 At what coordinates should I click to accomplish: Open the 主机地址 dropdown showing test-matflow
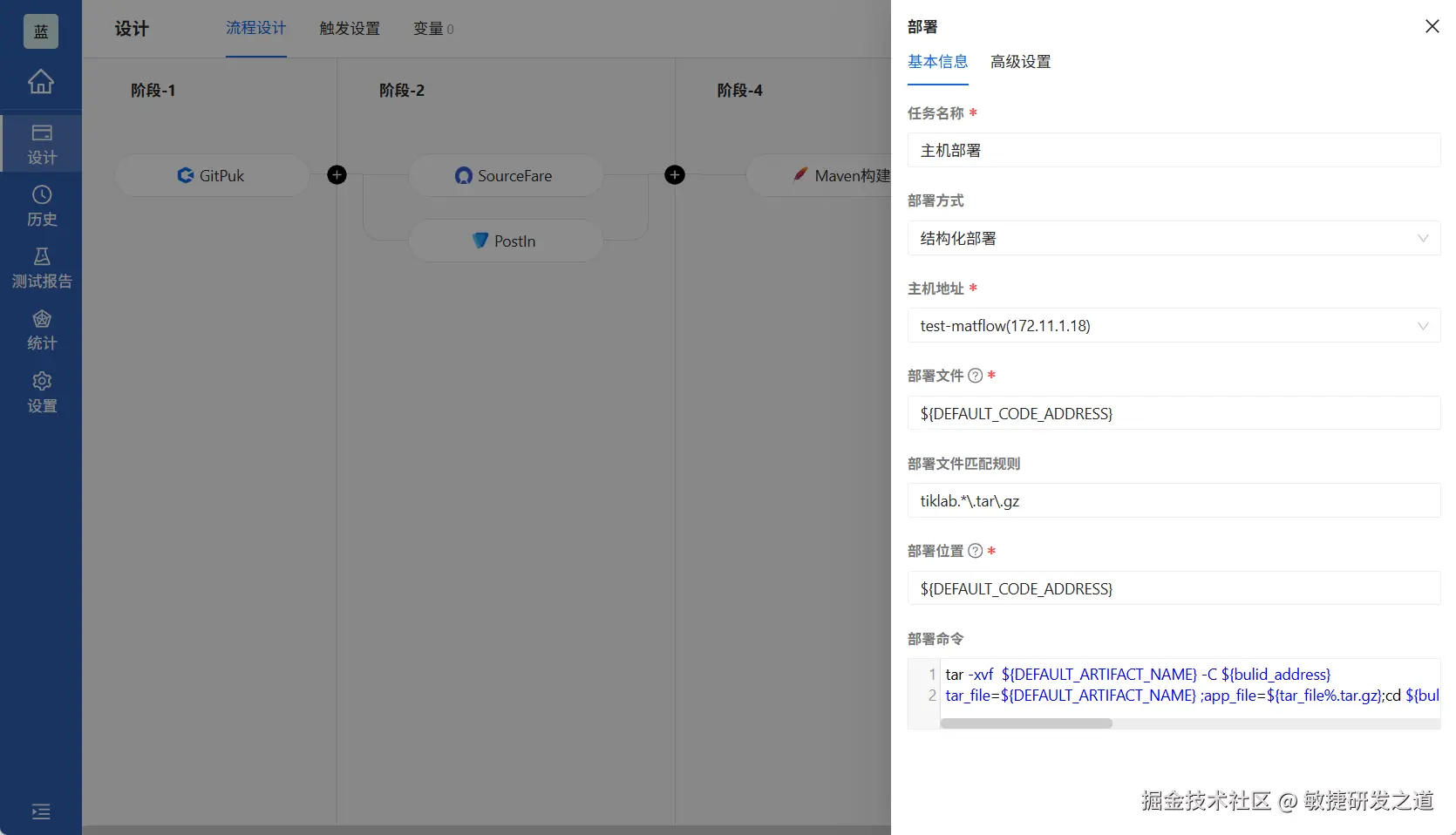(1174, 325)
